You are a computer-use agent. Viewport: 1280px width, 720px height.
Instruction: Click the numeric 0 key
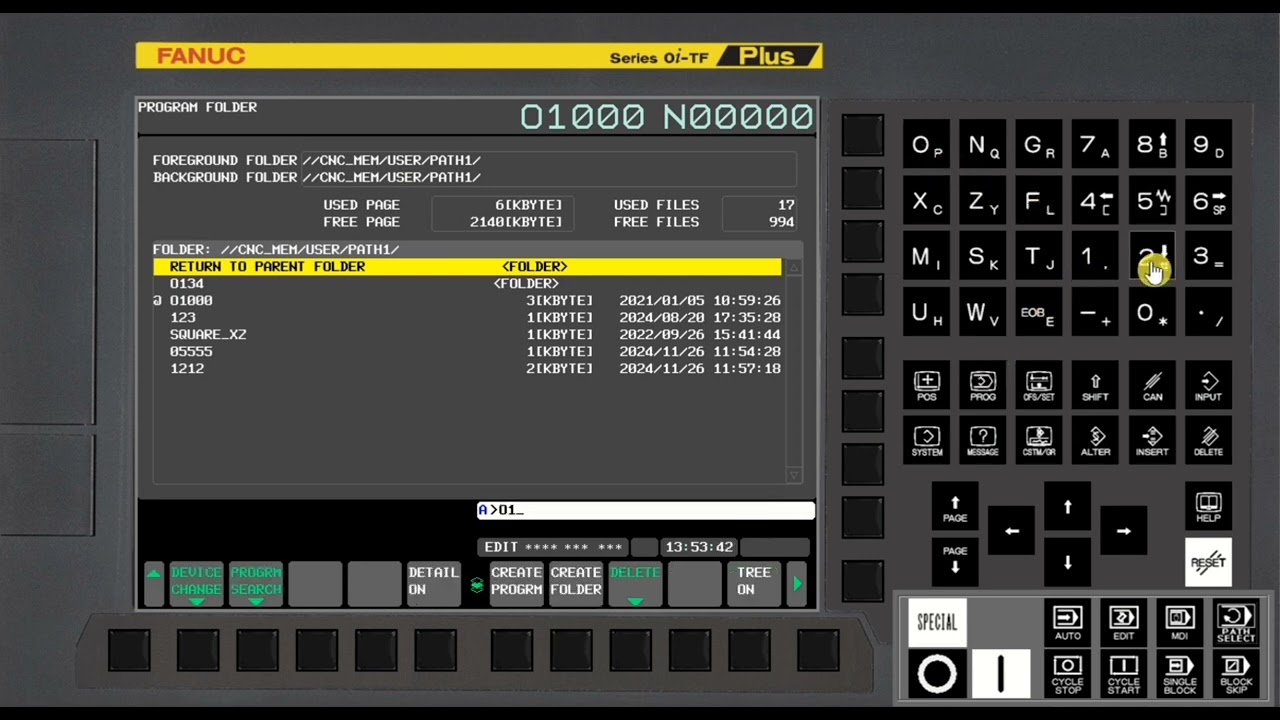[x=1152, y=314]
